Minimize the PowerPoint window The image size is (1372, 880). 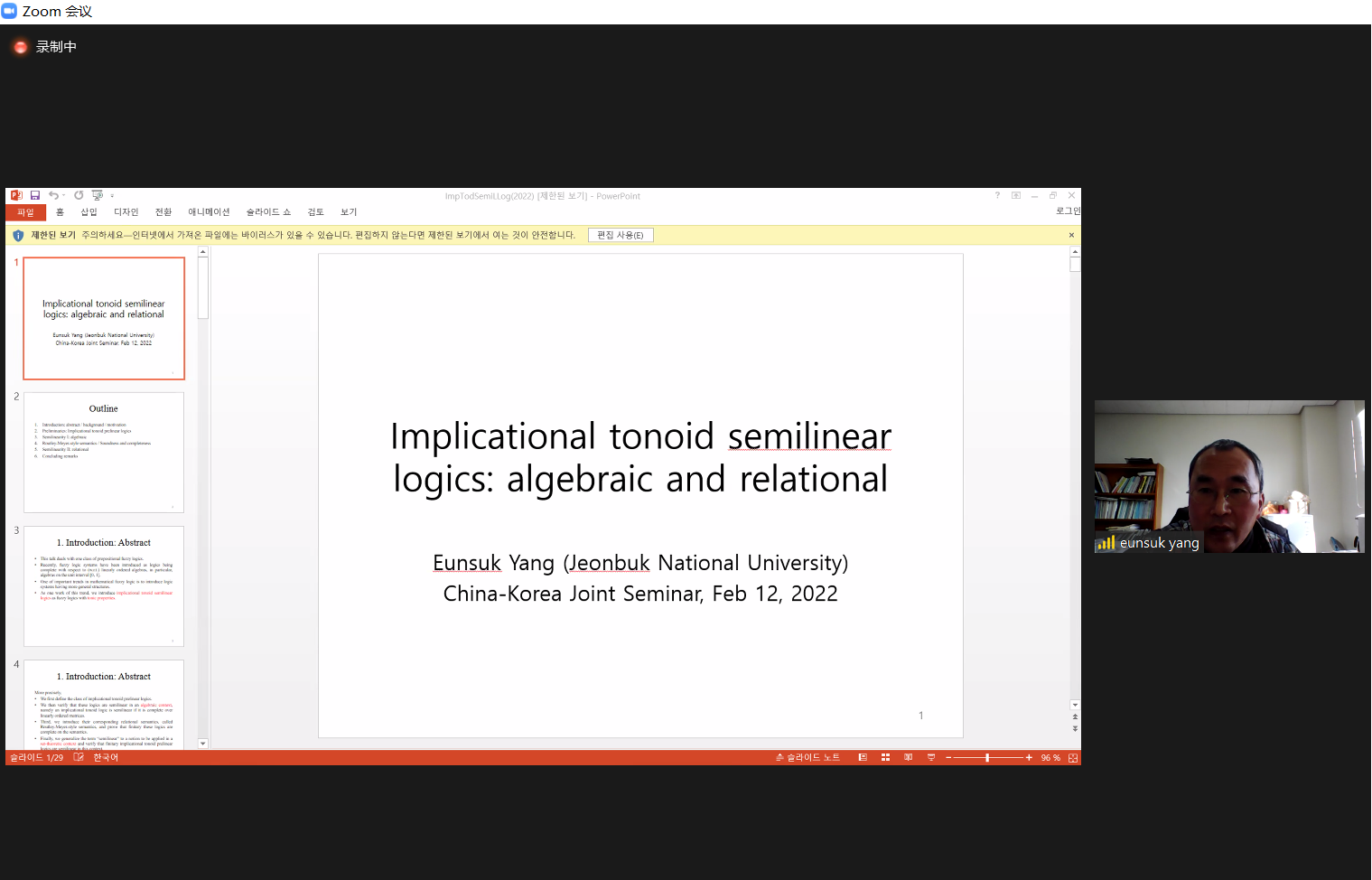[1035, 195]
